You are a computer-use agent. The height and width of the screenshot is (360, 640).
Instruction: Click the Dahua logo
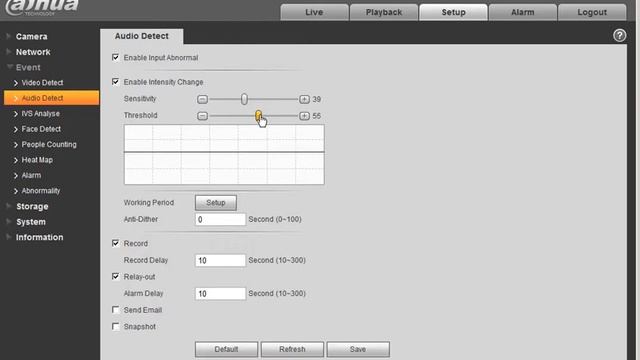click(42, 7)
